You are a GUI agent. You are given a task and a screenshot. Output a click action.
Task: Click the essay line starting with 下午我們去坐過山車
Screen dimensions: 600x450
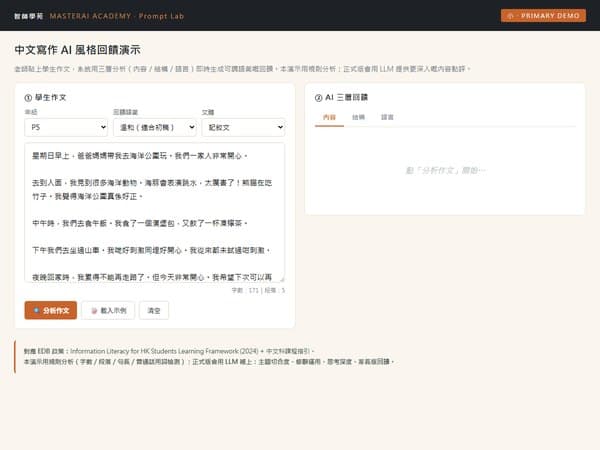(151, 250)
